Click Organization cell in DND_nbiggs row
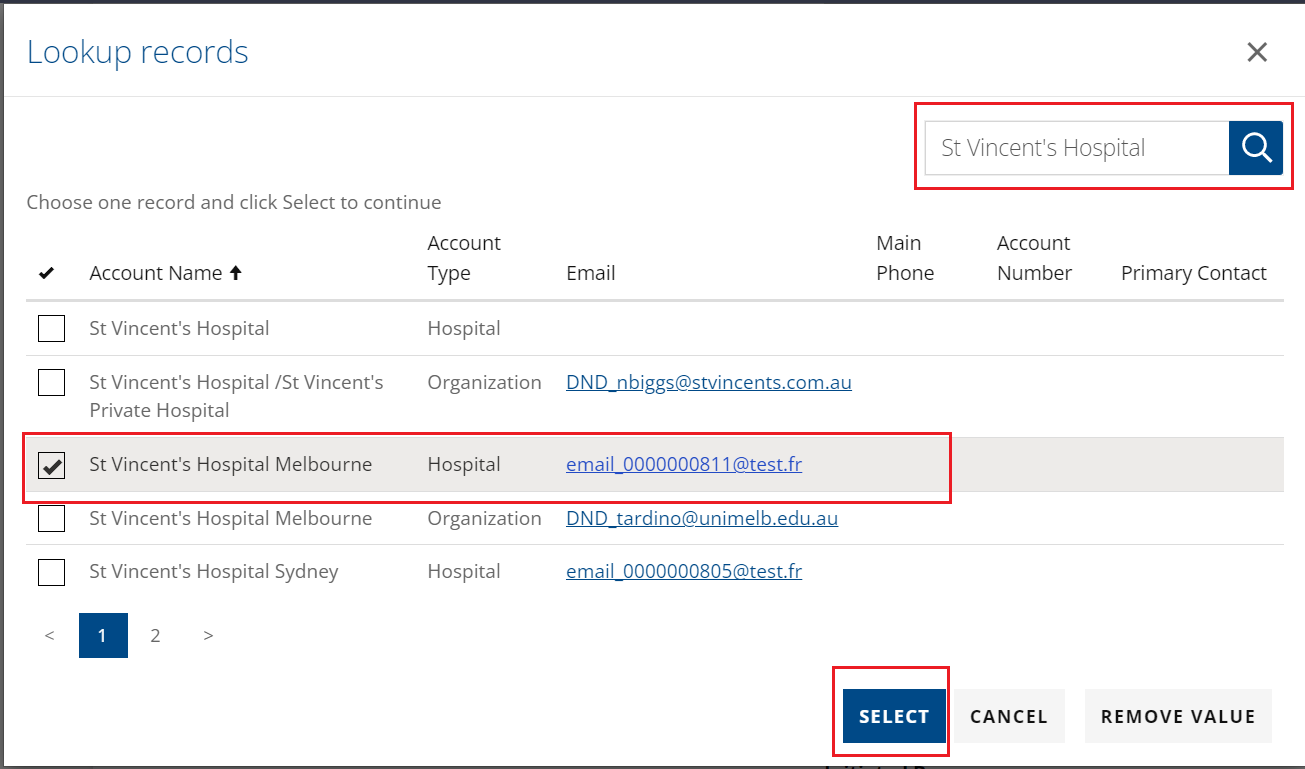This screenshot has height=769, width=1305. coord(484,382)
